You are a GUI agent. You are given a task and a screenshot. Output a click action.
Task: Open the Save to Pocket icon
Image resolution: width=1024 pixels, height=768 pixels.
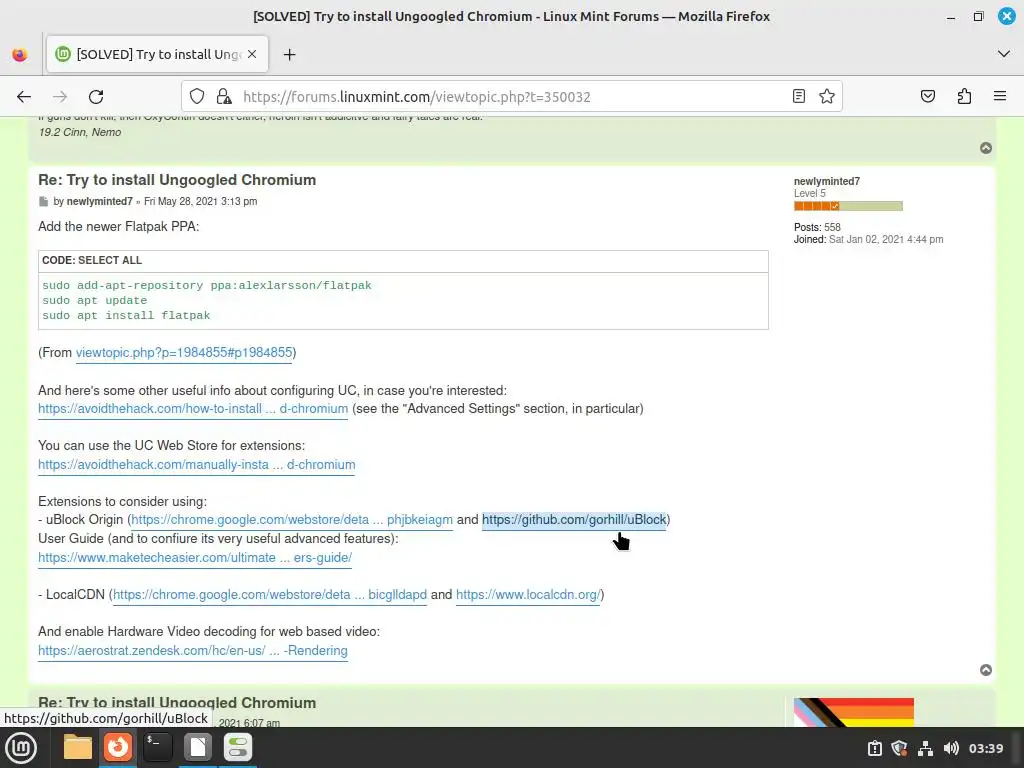(x=927, y=97)
